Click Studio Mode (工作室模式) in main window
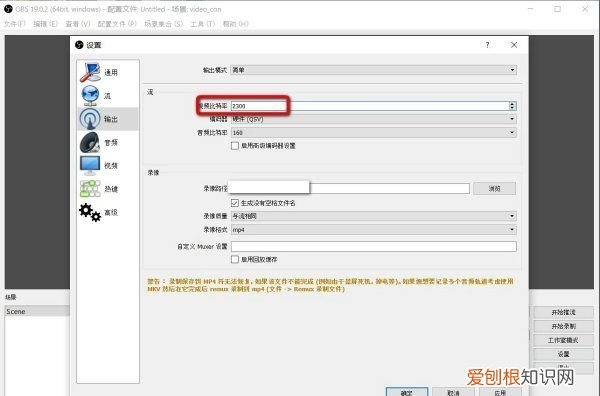600x396 pixels. pos(563,340)
